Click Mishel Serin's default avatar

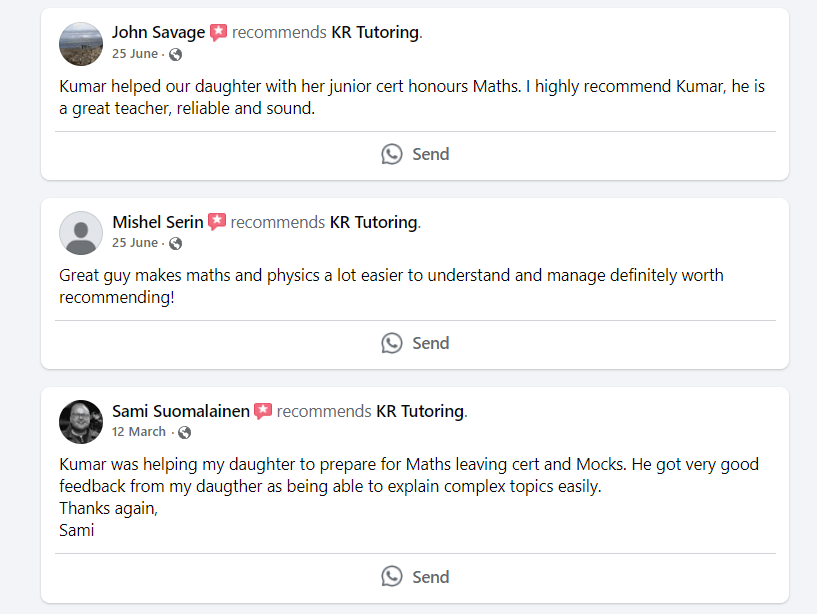81,232
